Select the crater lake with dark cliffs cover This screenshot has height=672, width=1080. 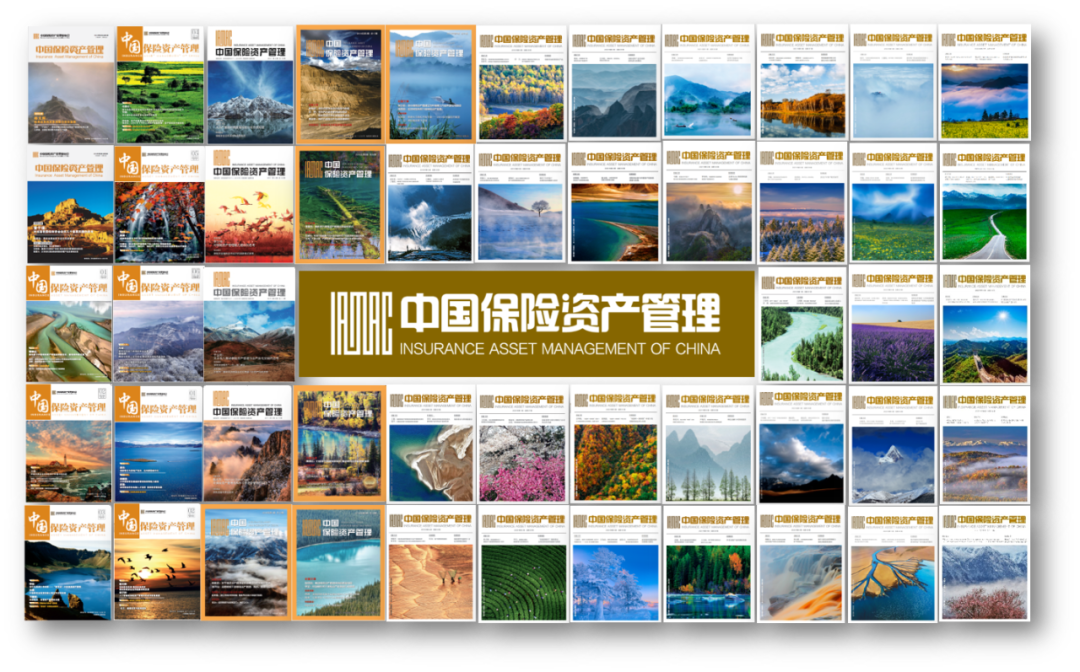coord(68,563)
